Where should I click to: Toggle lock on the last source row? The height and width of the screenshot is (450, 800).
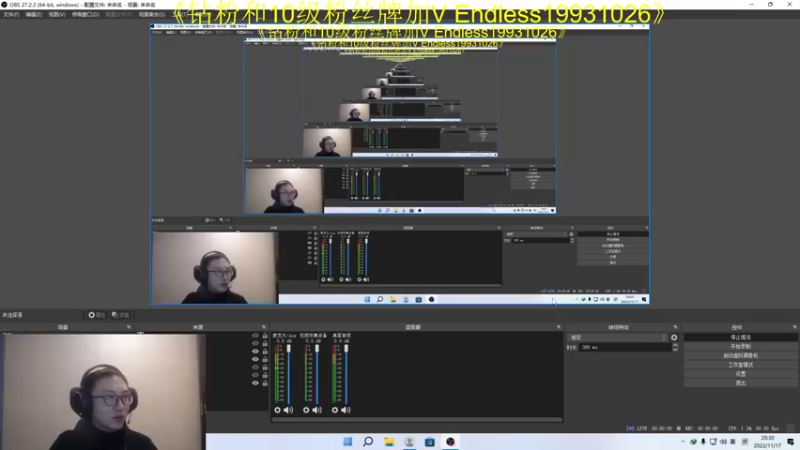[x=265, y=383]
